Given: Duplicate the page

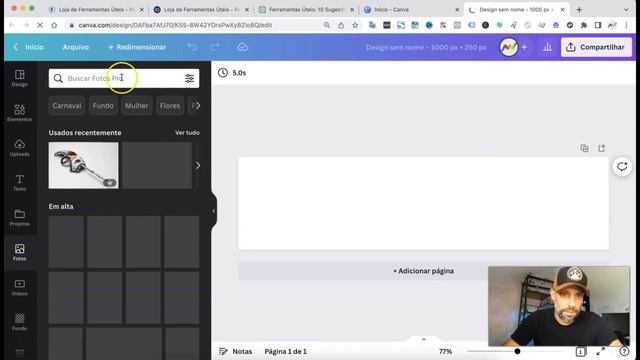Looking at the screenshot, I should coord(584,148).
